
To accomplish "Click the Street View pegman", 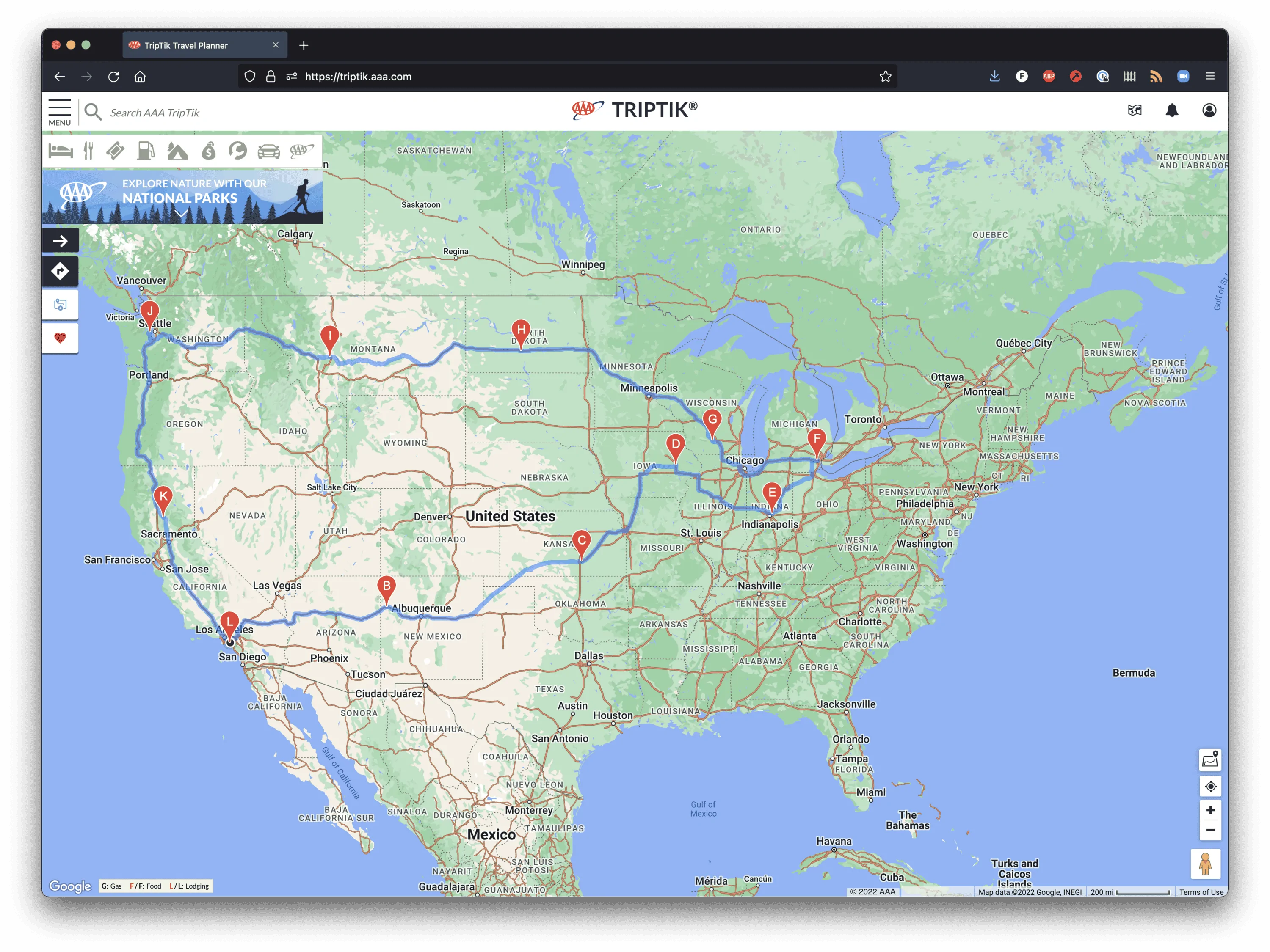I will [x=1205, y=864].
